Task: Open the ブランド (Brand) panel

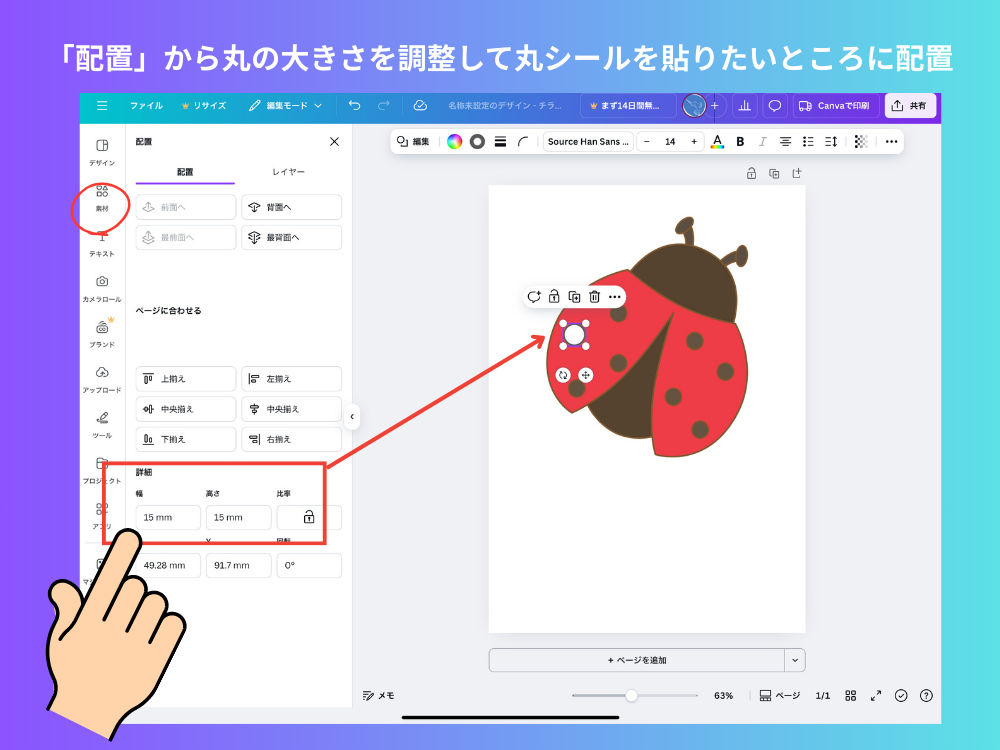Action: [103, 333]
